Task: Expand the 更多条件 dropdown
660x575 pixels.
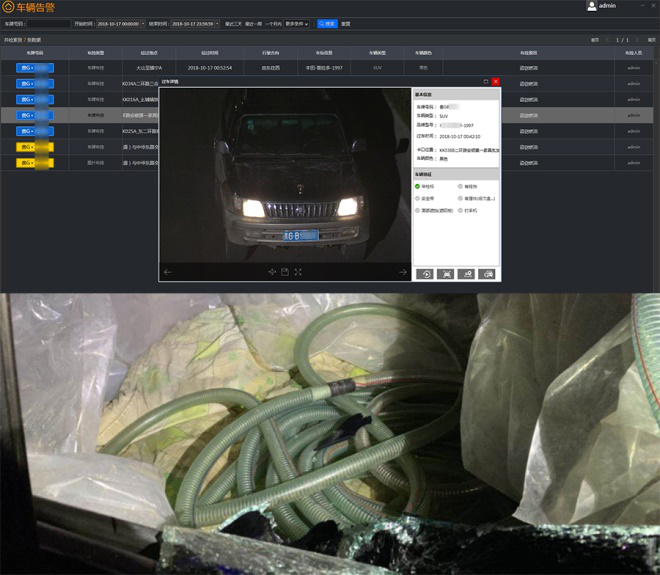Action: click(x=297, y=23)
